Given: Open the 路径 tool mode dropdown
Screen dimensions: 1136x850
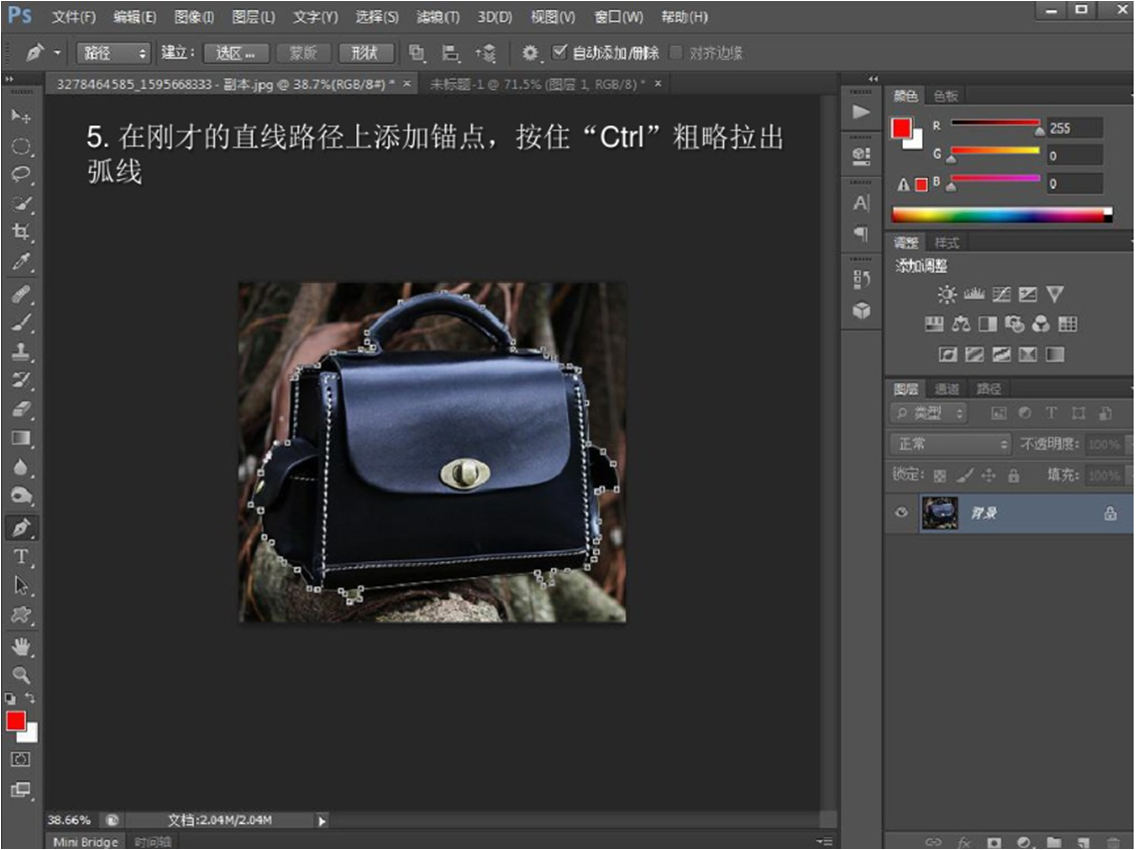Looking at the screenshot, I should 113,53.
